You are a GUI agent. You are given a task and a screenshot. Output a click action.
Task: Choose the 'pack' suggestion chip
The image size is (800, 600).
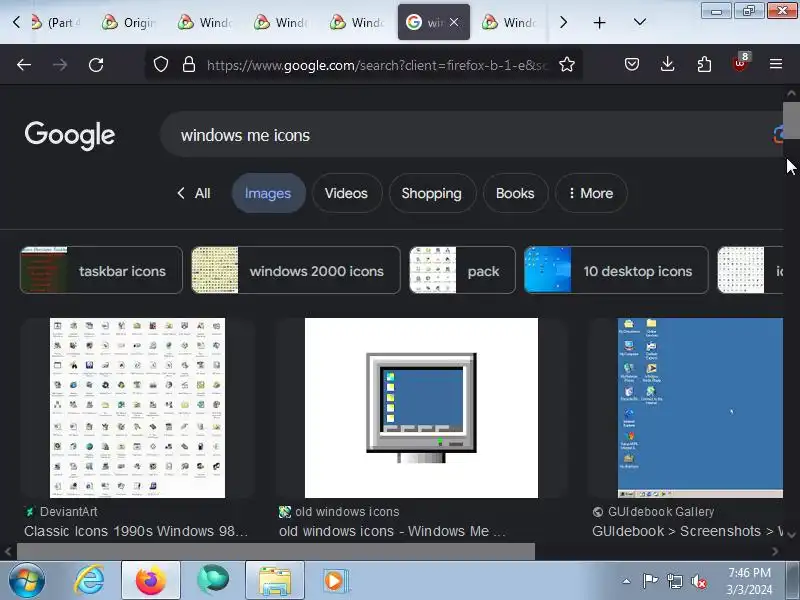(x=462, y=270)
